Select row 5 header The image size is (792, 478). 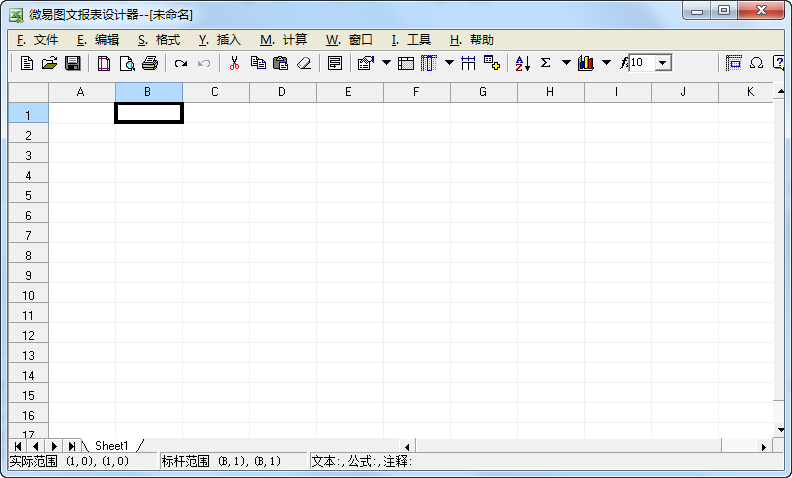pos(28,195)
